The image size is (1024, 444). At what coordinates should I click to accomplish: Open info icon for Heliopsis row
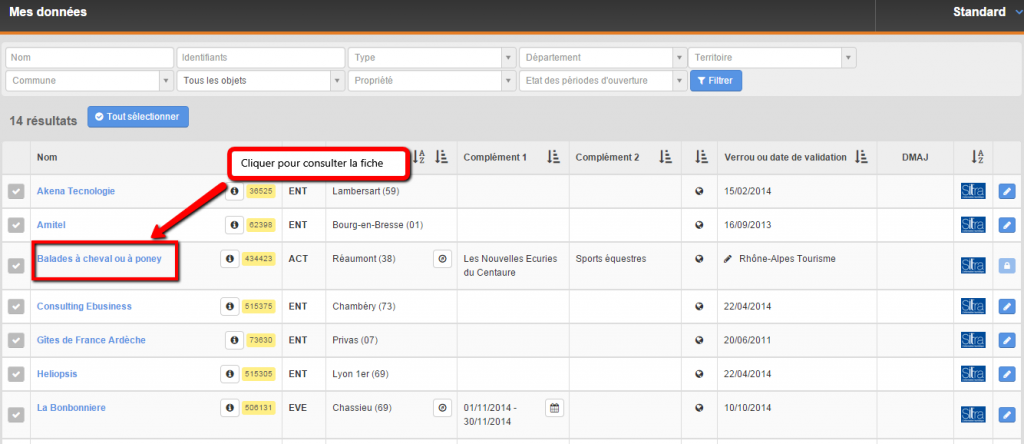click(229, 374)
